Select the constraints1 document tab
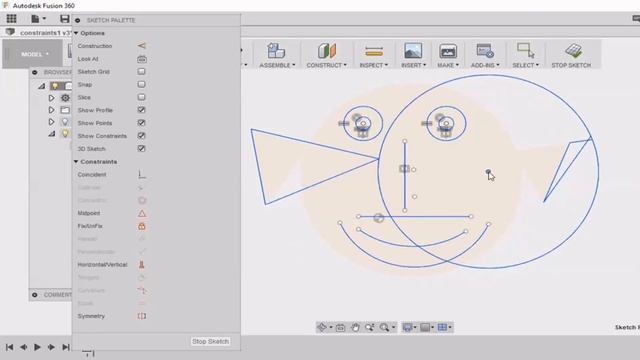Viewport: 640px width, 360px height. [45, 33]
